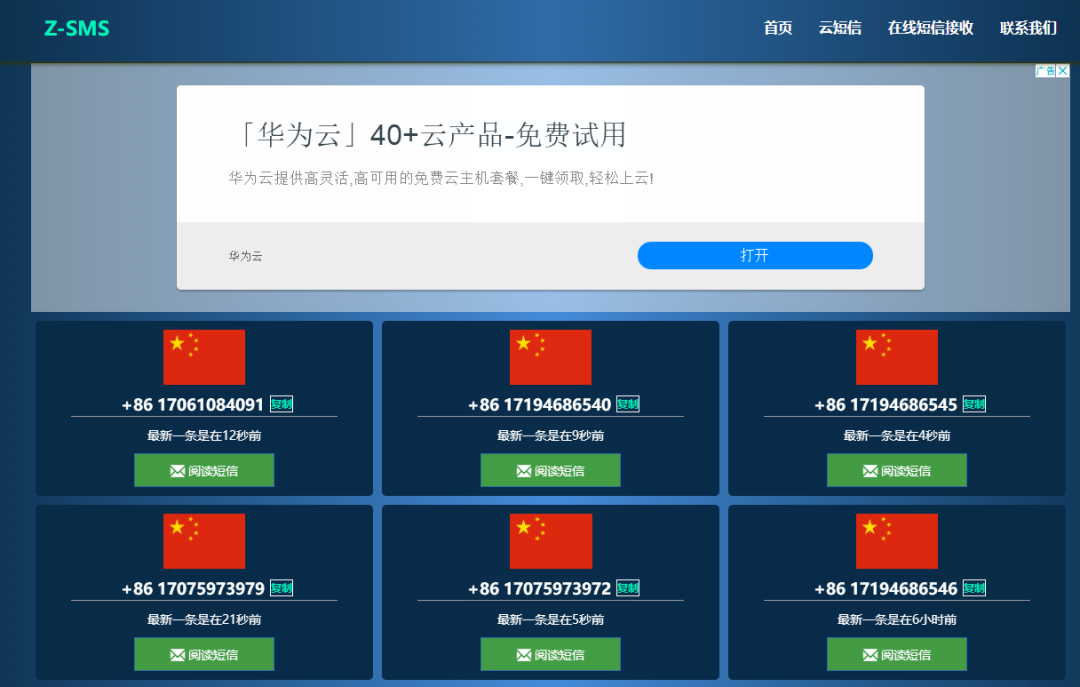This screenshot has width=1080, height=687.
Task: Click the blue 打开 ad button
Action: click(x=755, y=256)
